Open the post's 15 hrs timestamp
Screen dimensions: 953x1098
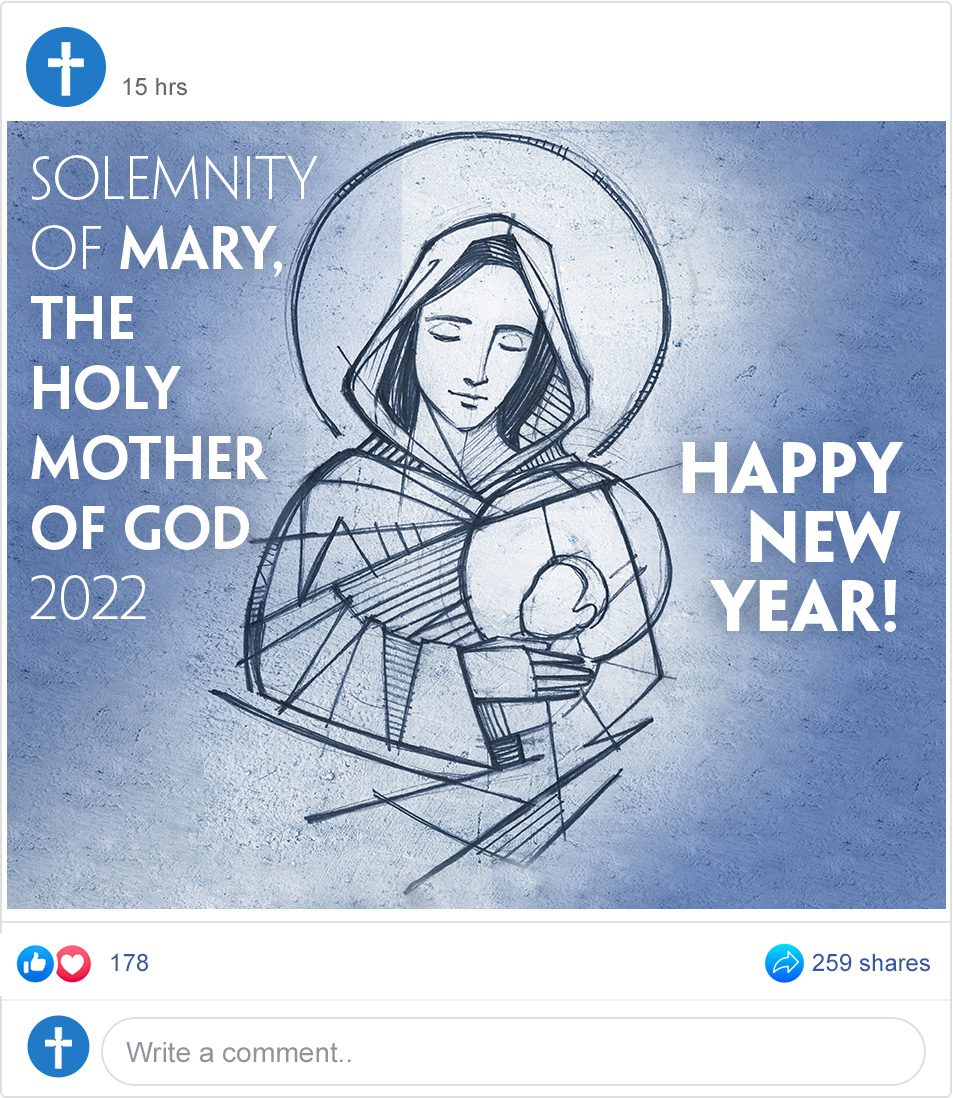[x=154, y=87]
